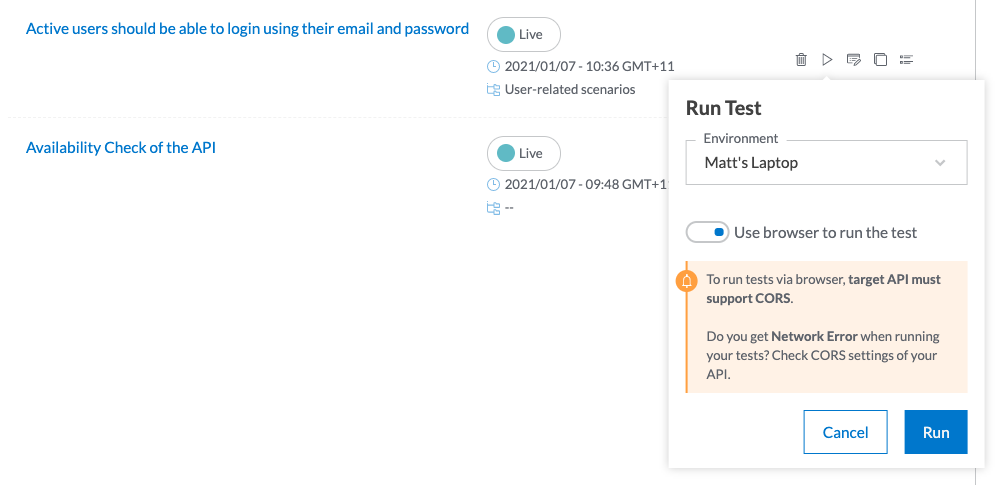Open Availability Check of the API link

pos(121,147)
